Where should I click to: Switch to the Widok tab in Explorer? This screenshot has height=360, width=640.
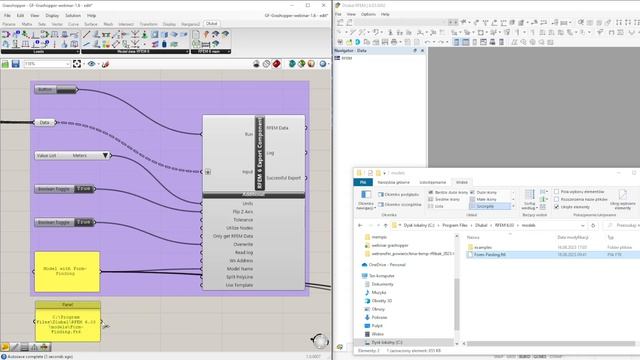(462, 182)
